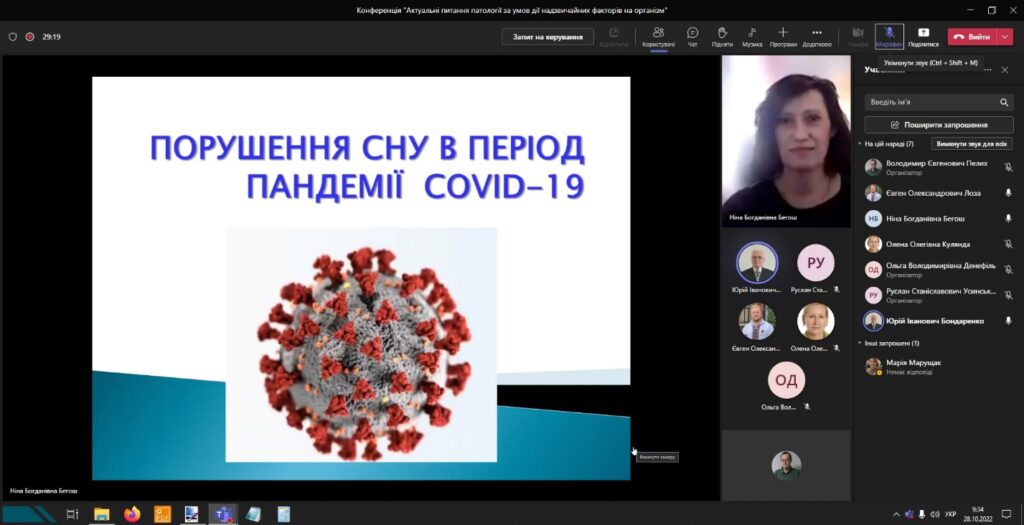The image size is (1024, 525).
Task: Open Firefox from the taskbar
Action: (x=132, y=514)
